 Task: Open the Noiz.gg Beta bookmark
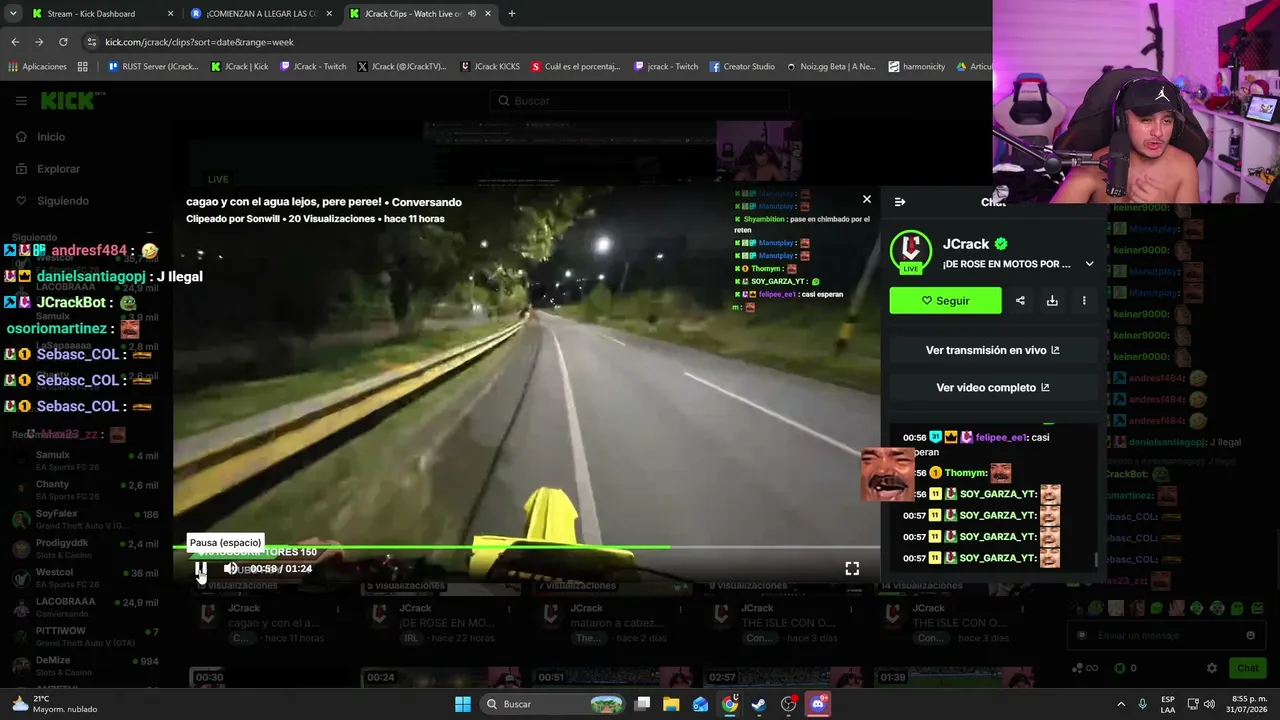tap(831, 67)
